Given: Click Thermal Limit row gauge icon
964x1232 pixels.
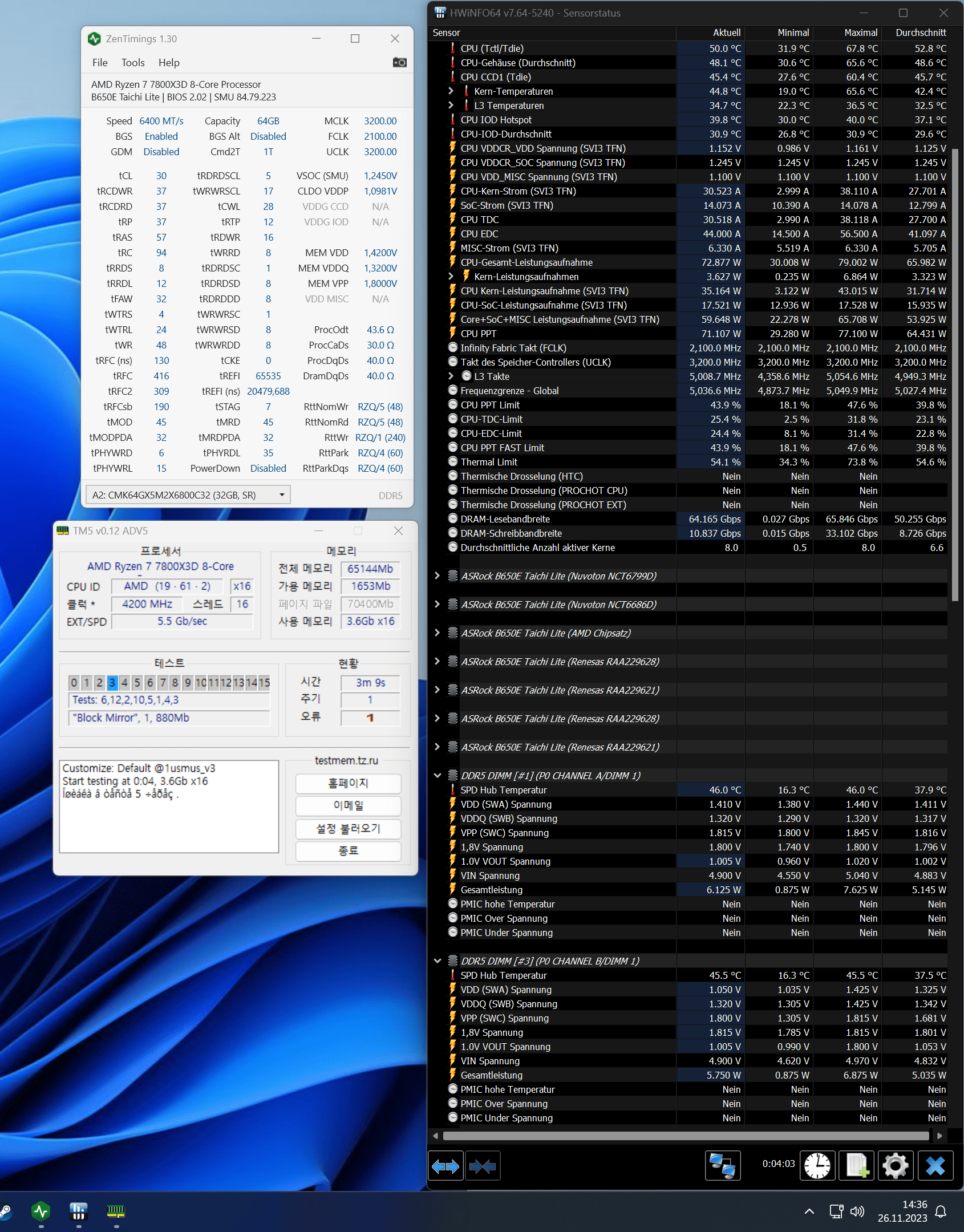Looking at the screenshot, I should click(x=453, y=461).
